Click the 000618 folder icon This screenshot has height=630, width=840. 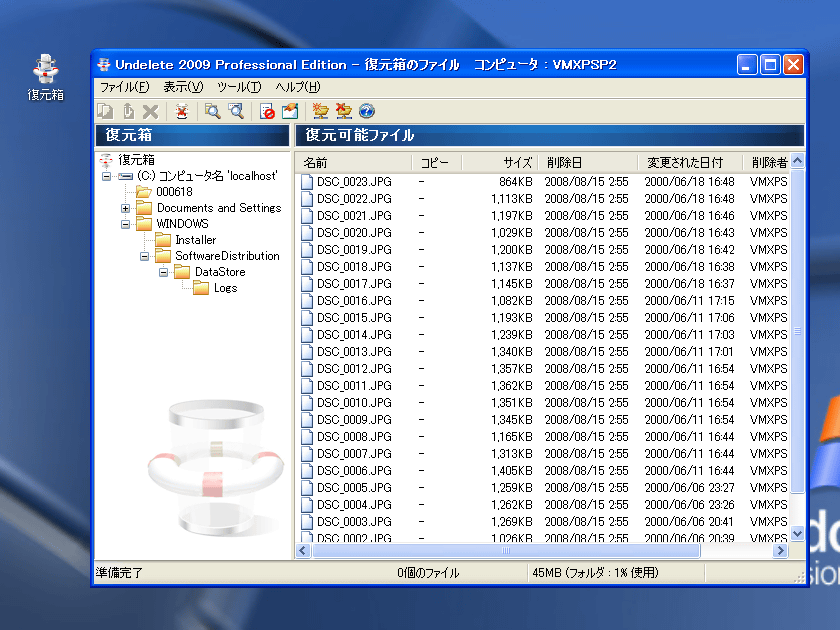pos(144,192)
